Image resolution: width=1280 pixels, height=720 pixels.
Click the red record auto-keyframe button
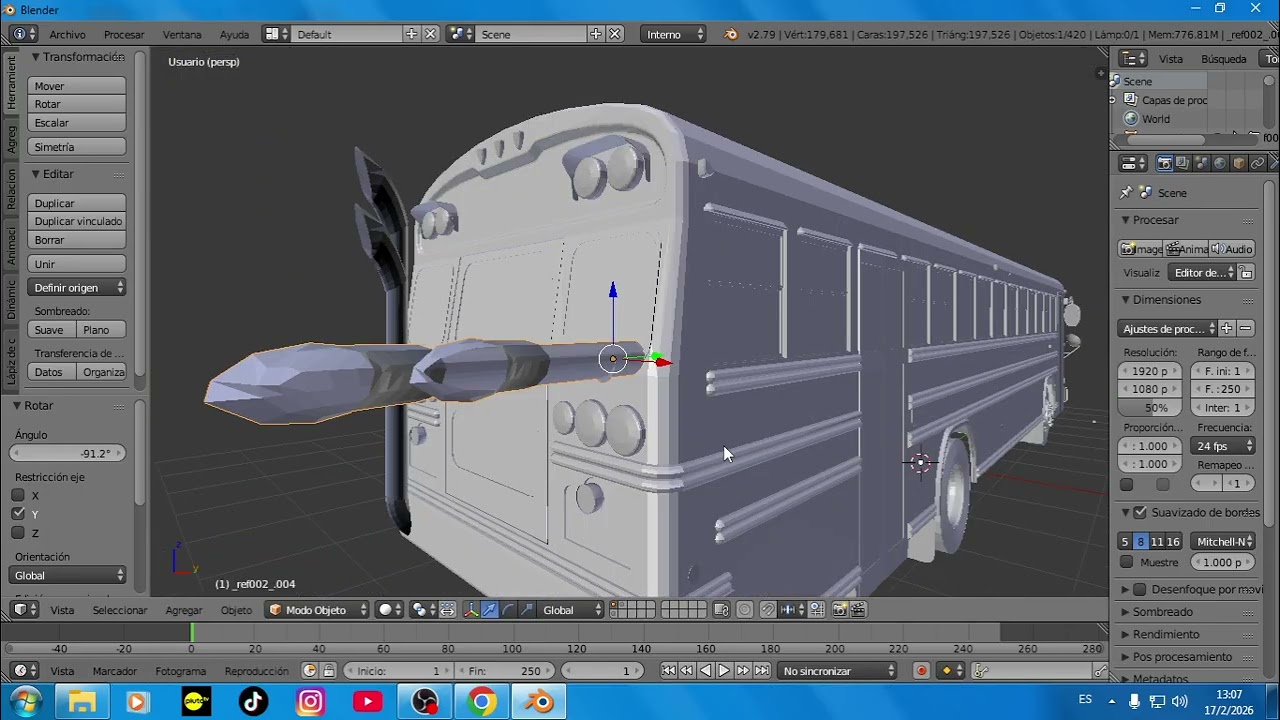(x=921, y=671)
